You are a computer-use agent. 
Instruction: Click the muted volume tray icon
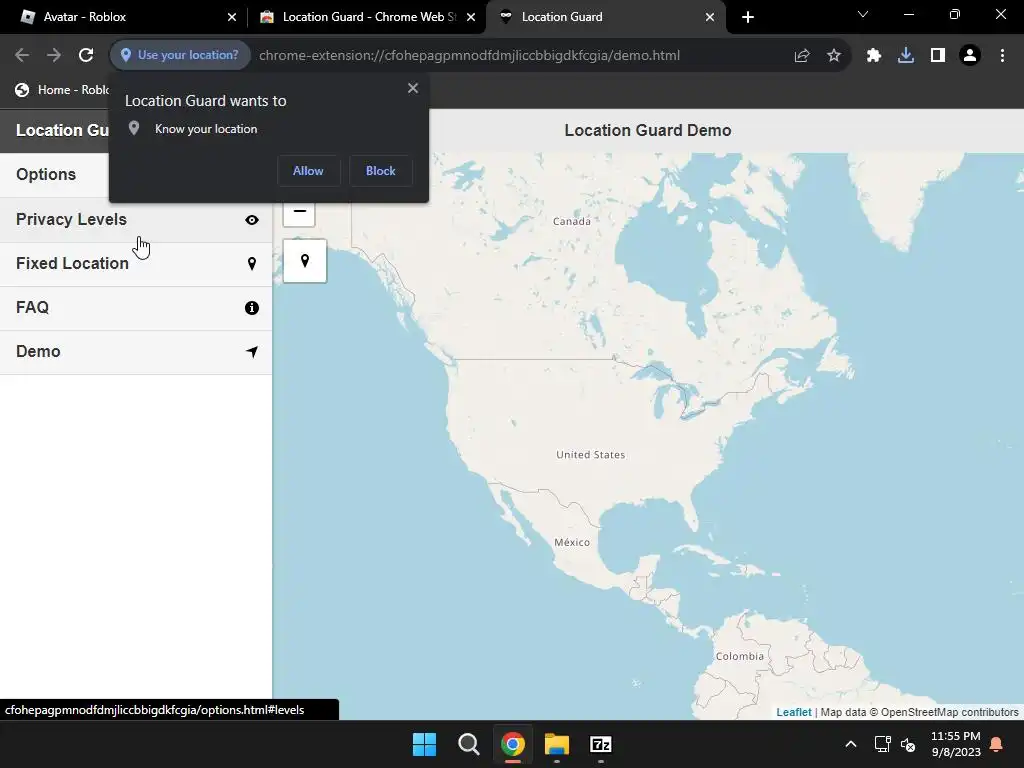(x=908, y=744)
